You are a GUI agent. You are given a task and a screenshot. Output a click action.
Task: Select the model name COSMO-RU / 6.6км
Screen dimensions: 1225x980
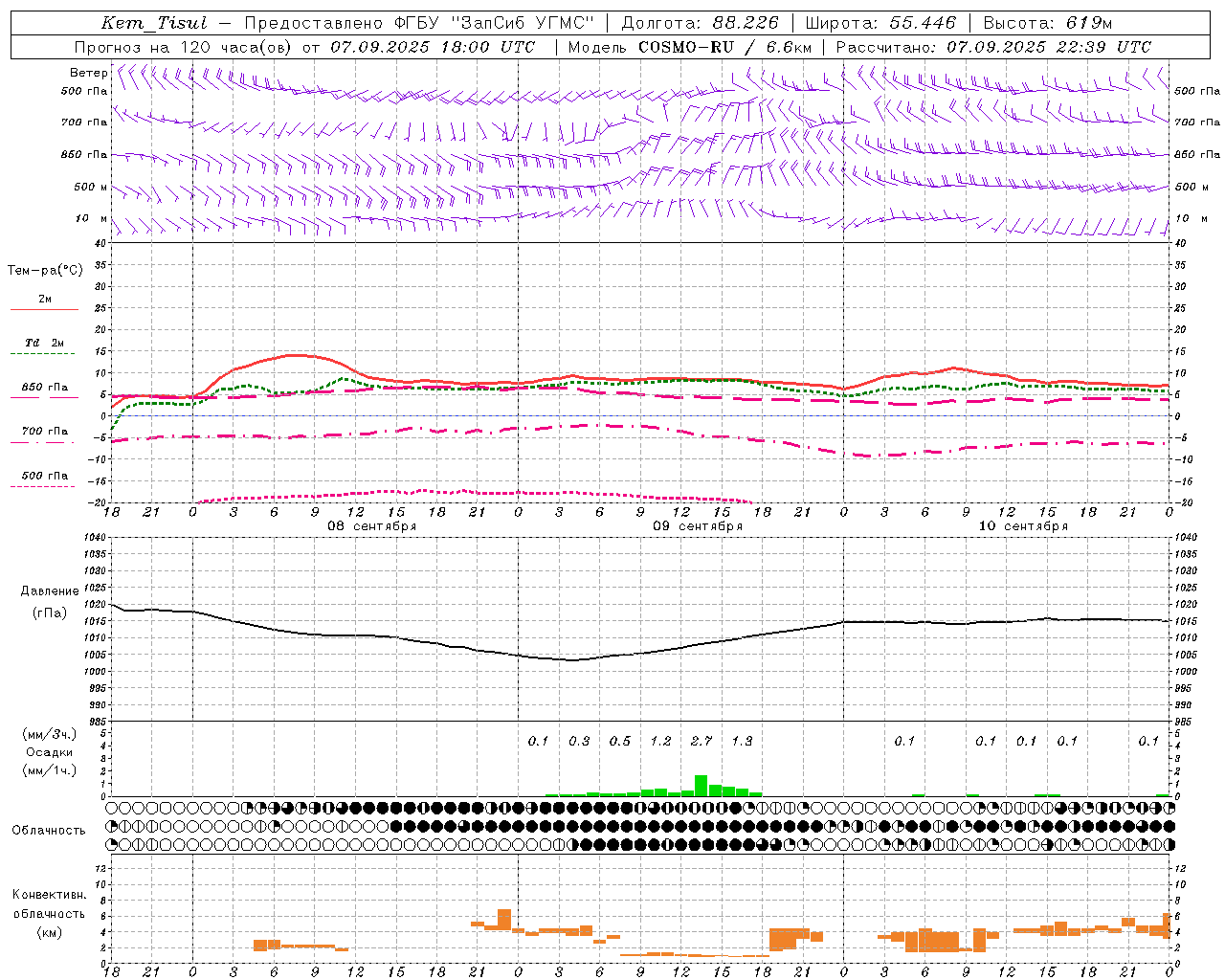[724, 47]
